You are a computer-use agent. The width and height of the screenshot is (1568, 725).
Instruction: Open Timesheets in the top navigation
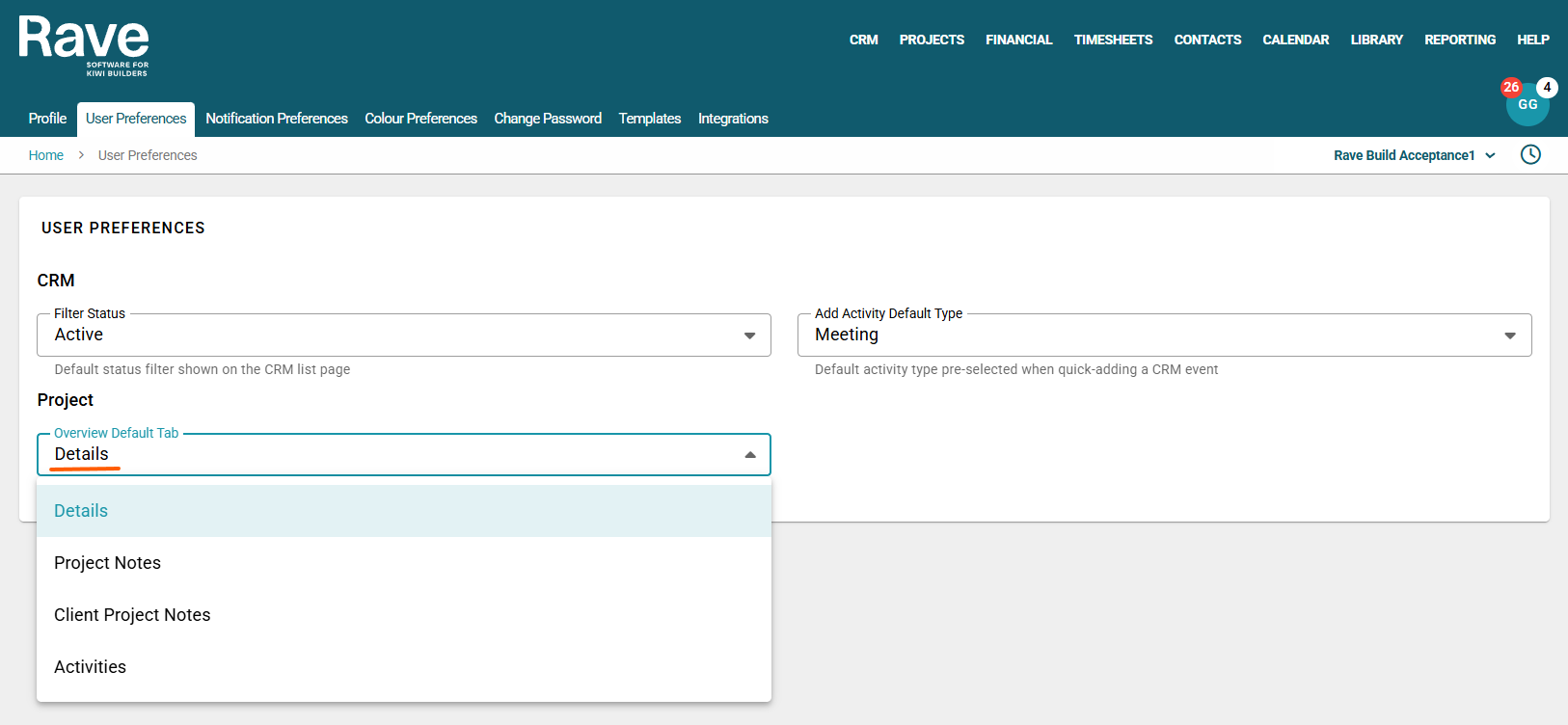(1114, 40)
